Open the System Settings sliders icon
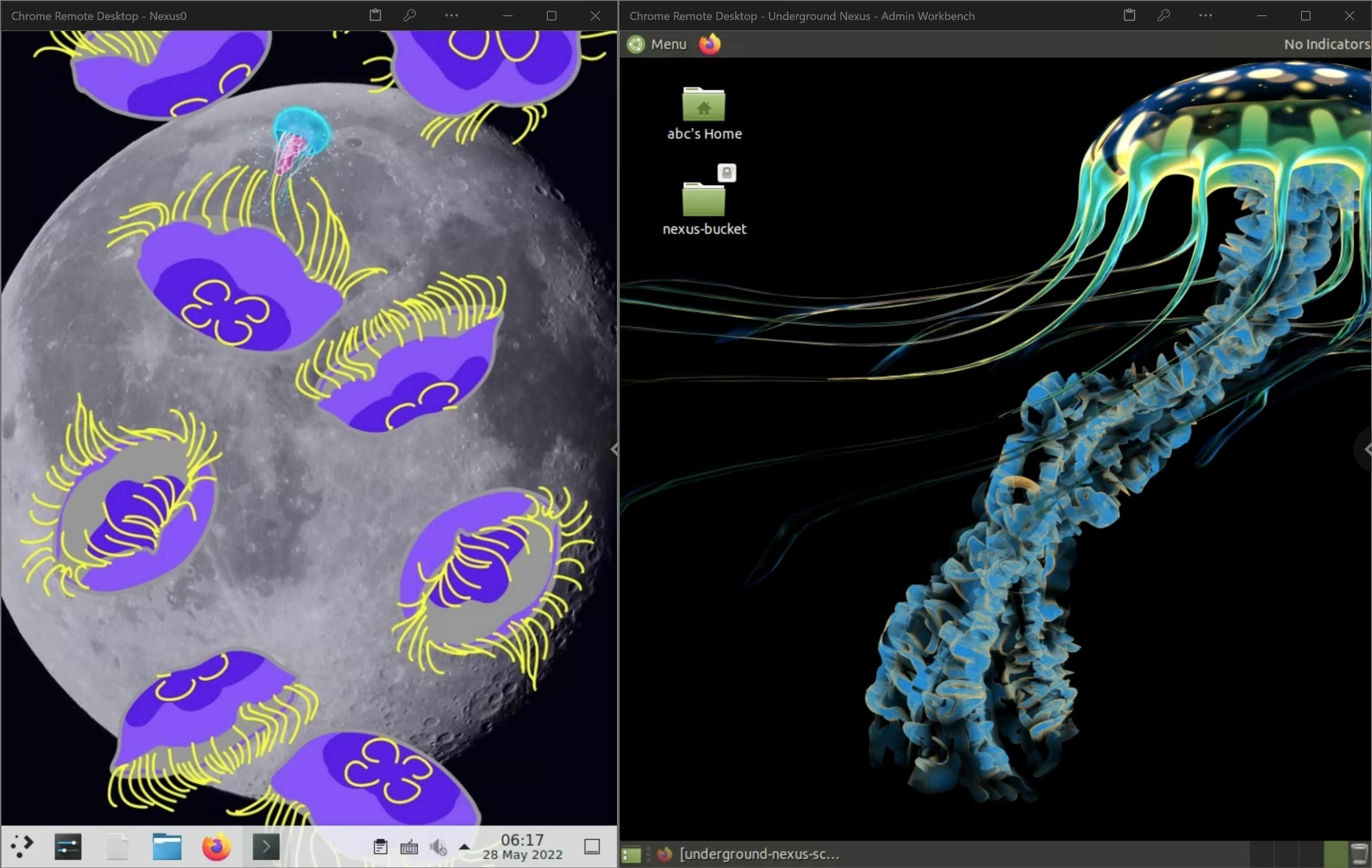Screen dimensions: 1372x868 pos(68,847)
